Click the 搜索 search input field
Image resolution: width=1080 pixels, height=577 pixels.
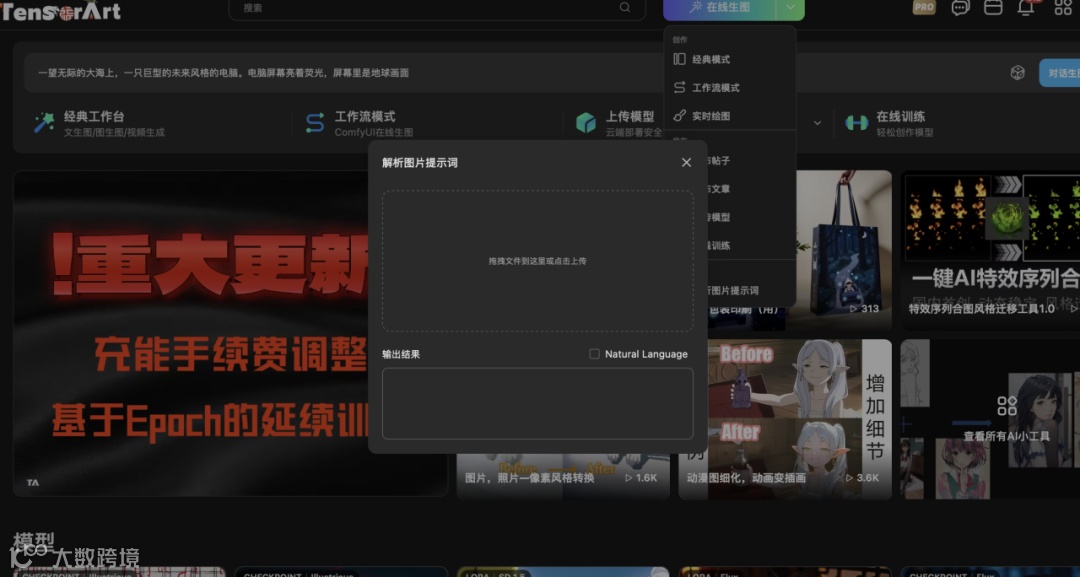pos(437,8)
